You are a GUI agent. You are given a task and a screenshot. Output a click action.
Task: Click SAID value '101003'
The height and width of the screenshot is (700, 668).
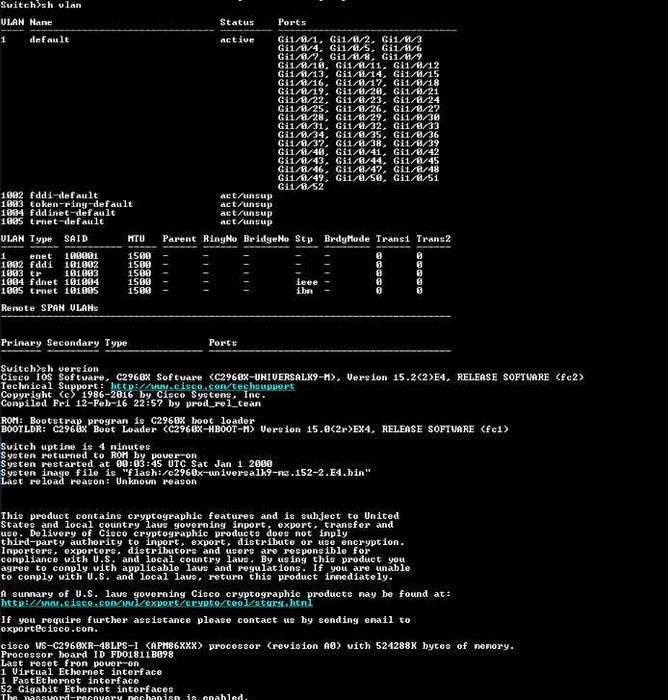tap(81, 273)
